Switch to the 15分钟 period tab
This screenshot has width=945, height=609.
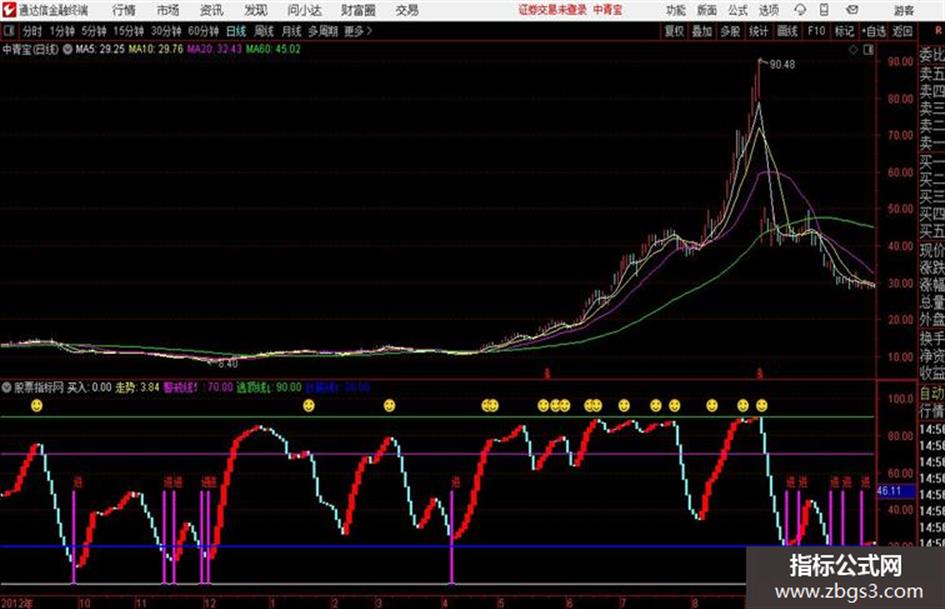tap(128, 31)
